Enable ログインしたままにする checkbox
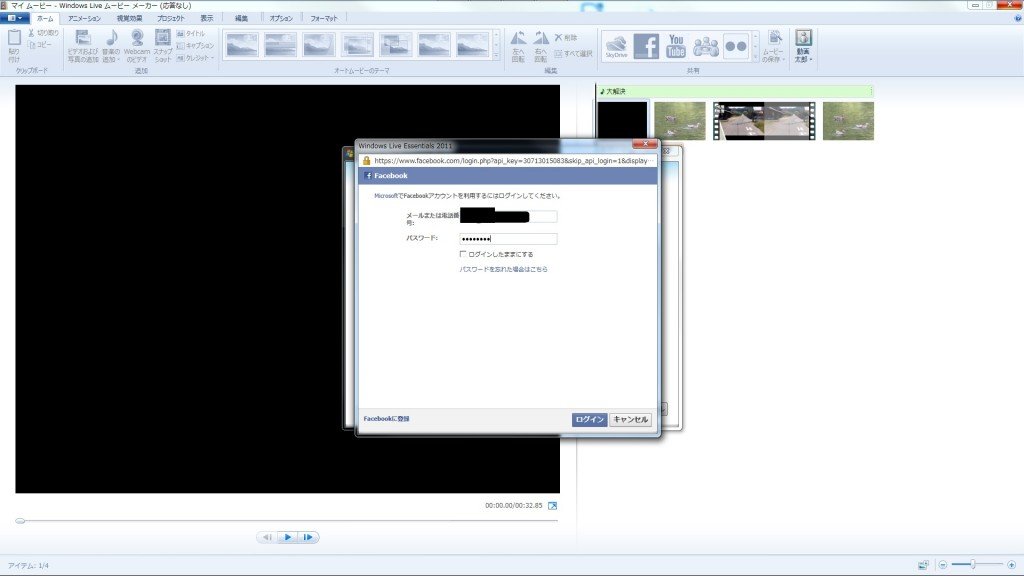Image resolution: width=1024 pixels, height=576 pixels. [463, 254]
